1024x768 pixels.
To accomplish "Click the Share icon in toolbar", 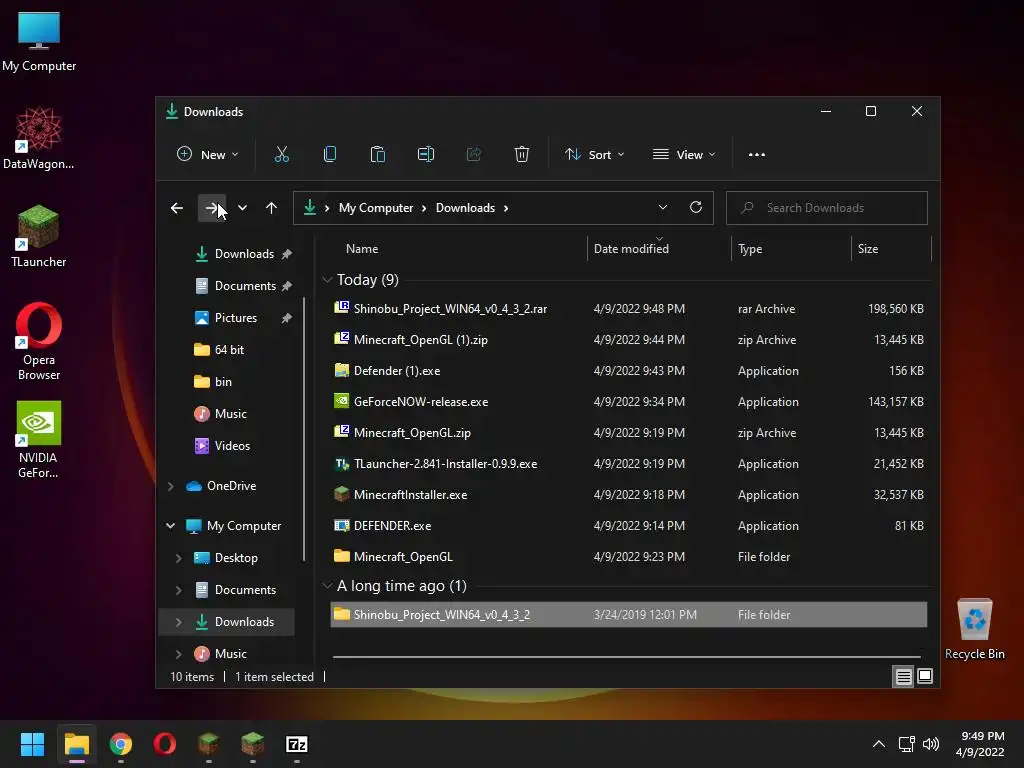I will coord(473,155).
